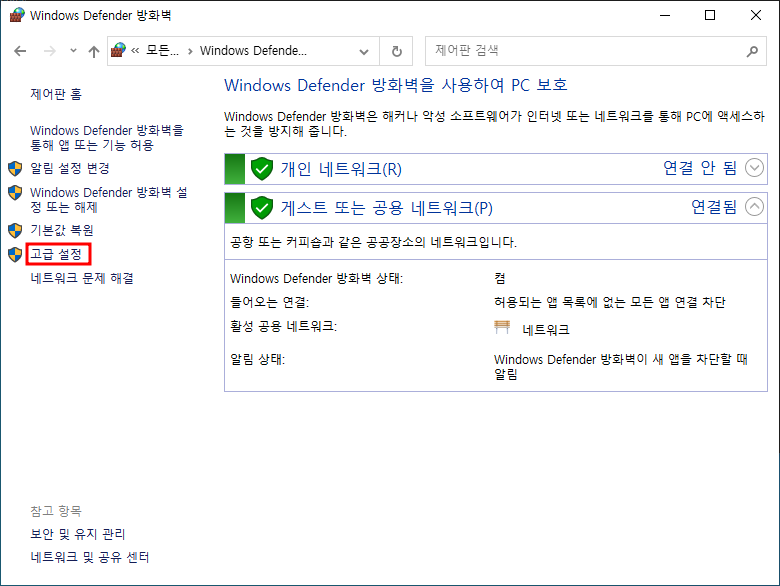This screenshot has width=780, height=586.
Task: Click green shield icon for 개인 네트워크
Action: [262, 169]
